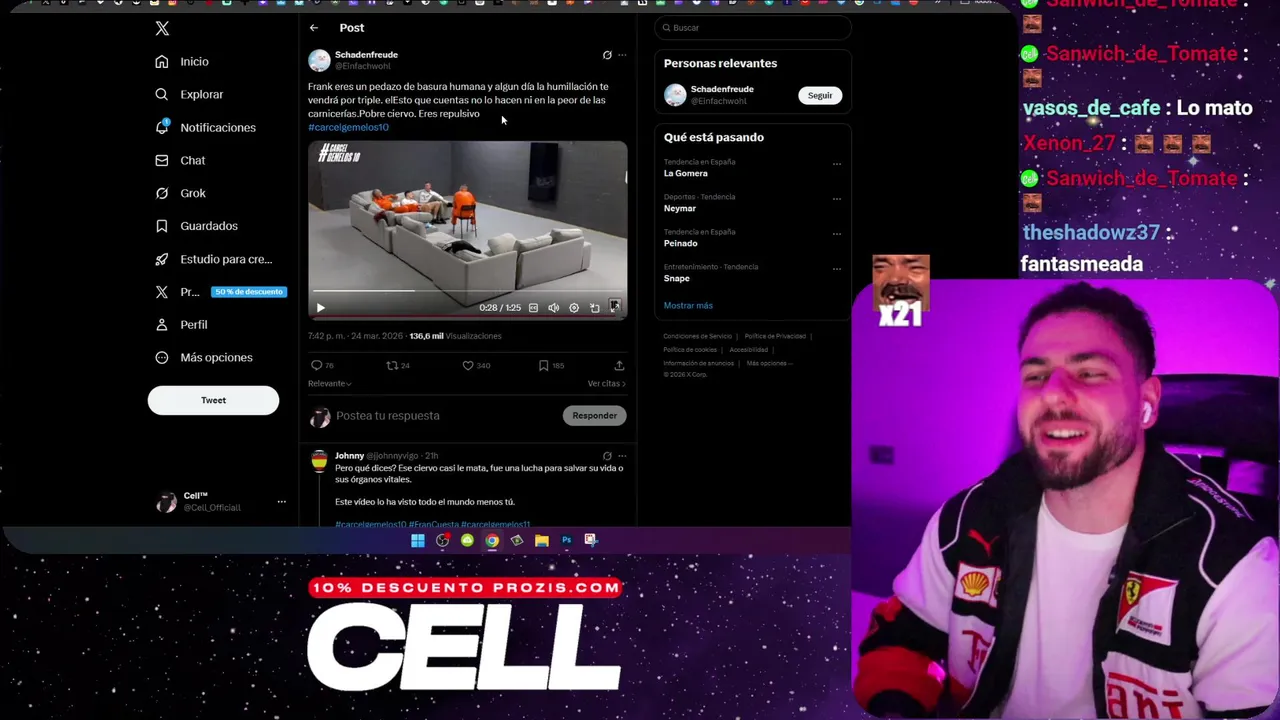Click the video progress bar
1280x720 pixels.
pyautogui.click(x=467, y=291)
